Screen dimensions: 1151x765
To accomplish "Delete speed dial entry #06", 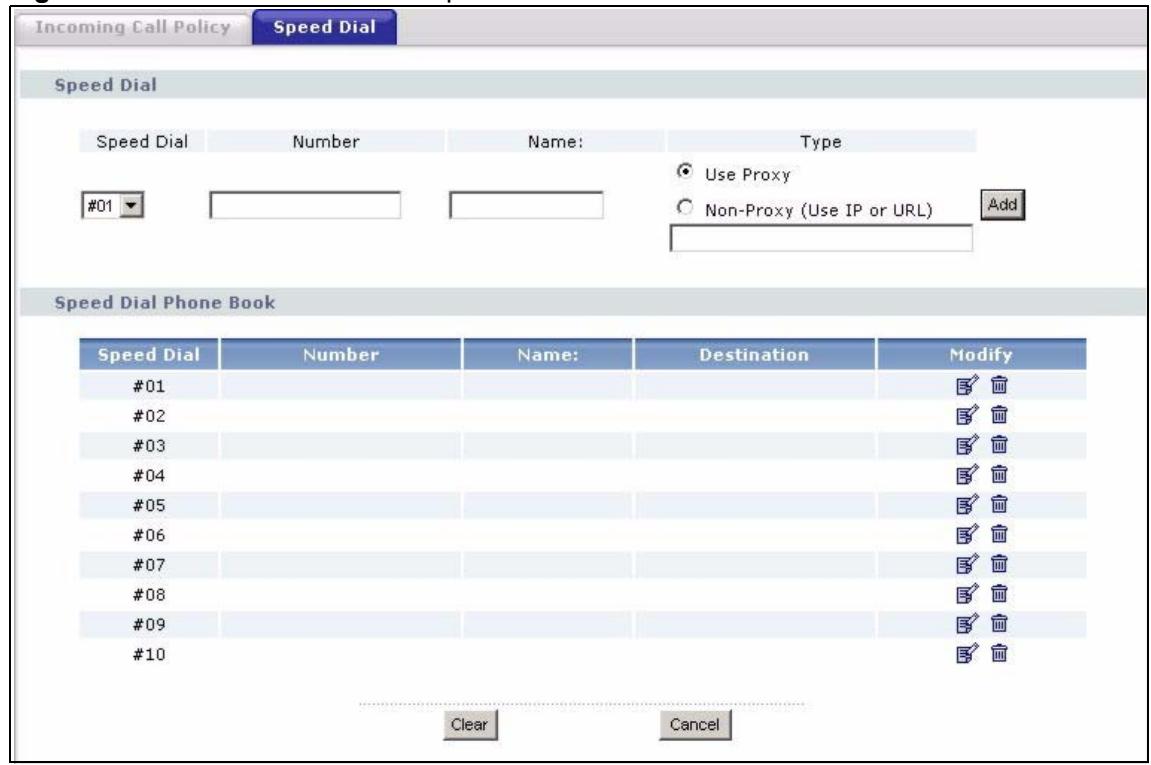I will coord(999,534).
